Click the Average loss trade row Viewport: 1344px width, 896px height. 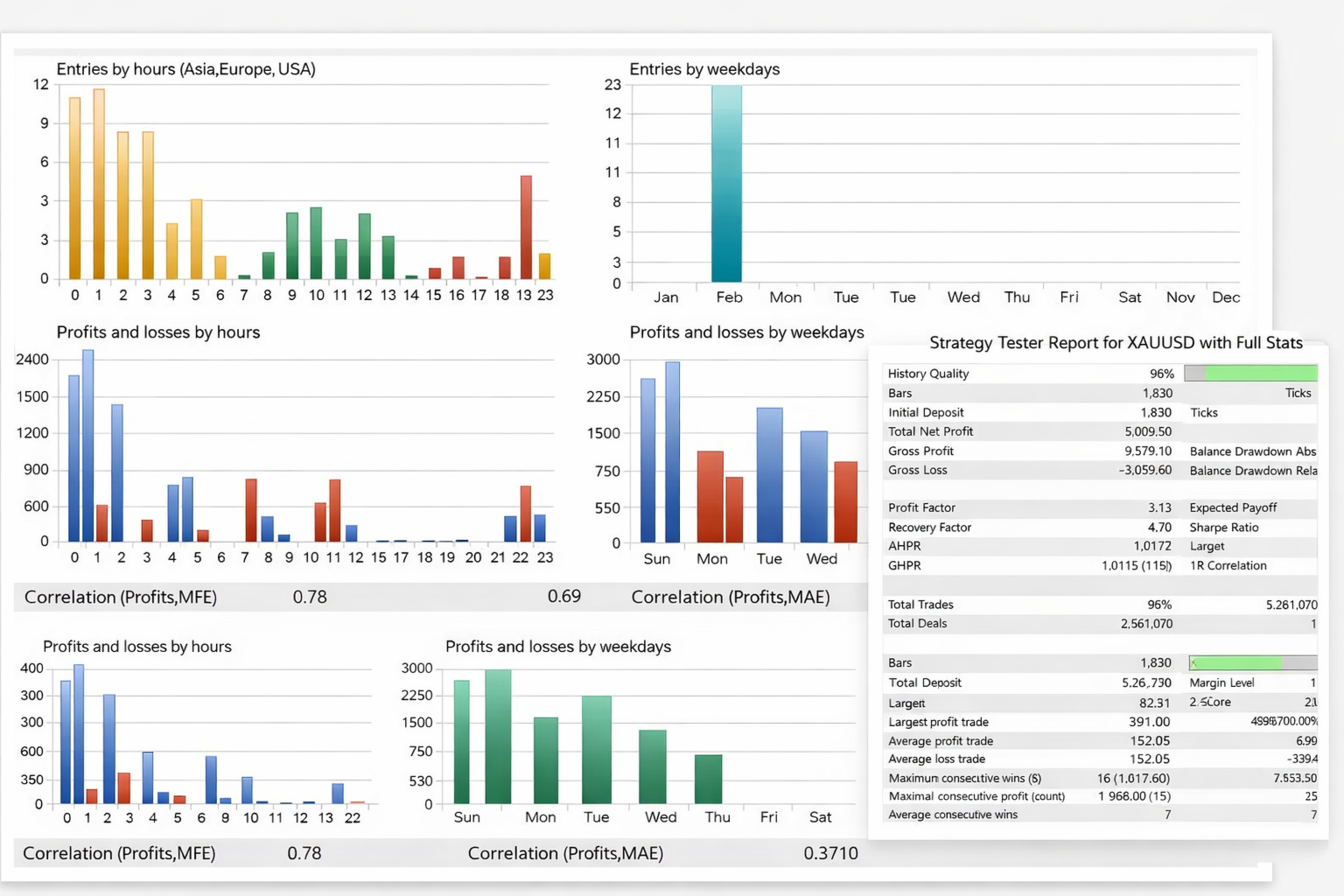(x=1100, y=759)
